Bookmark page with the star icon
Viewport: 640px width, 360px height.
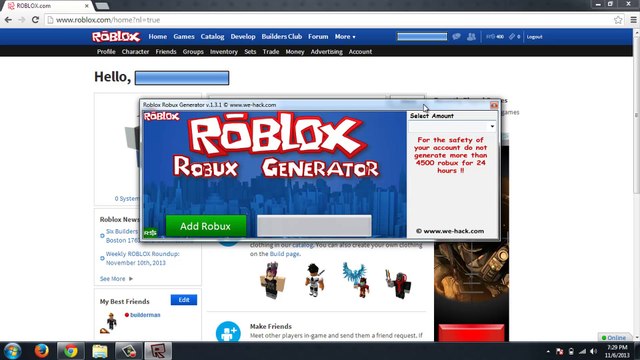click(x=618, y=20)
